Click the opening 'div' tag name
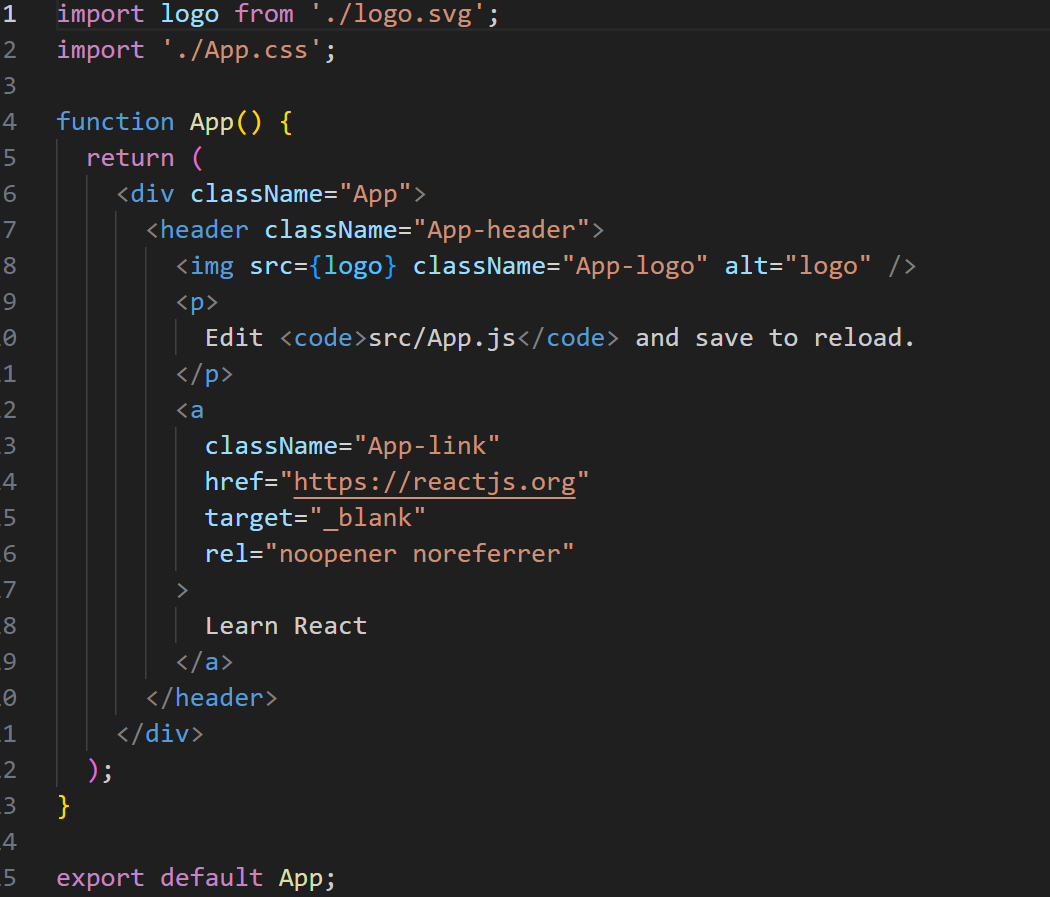This screenshot has width=1050, height=897. coord(153,194)
